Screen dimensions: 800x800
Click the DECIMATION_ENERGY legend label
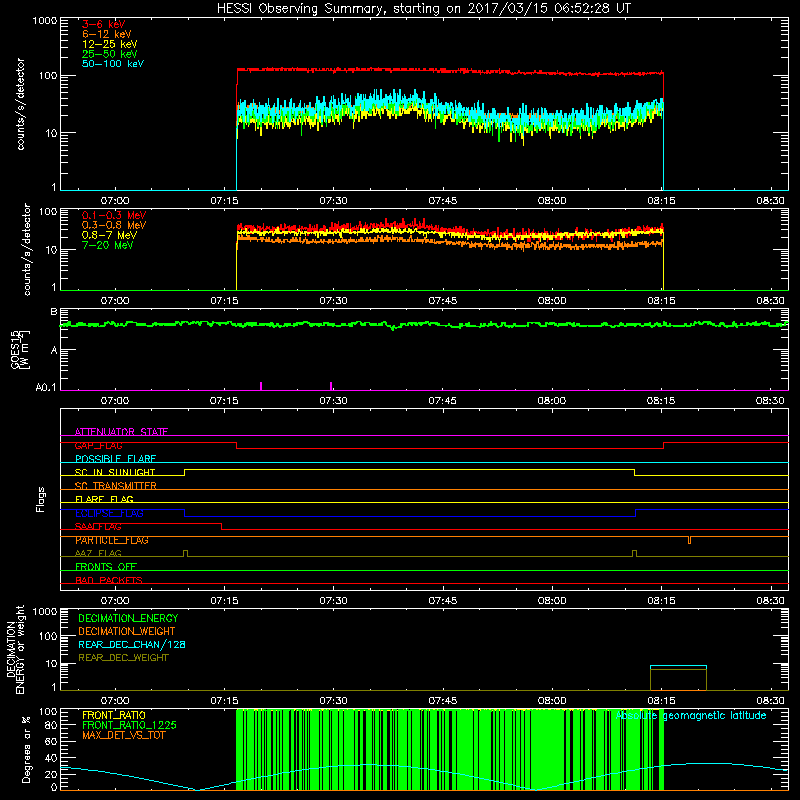128,618
